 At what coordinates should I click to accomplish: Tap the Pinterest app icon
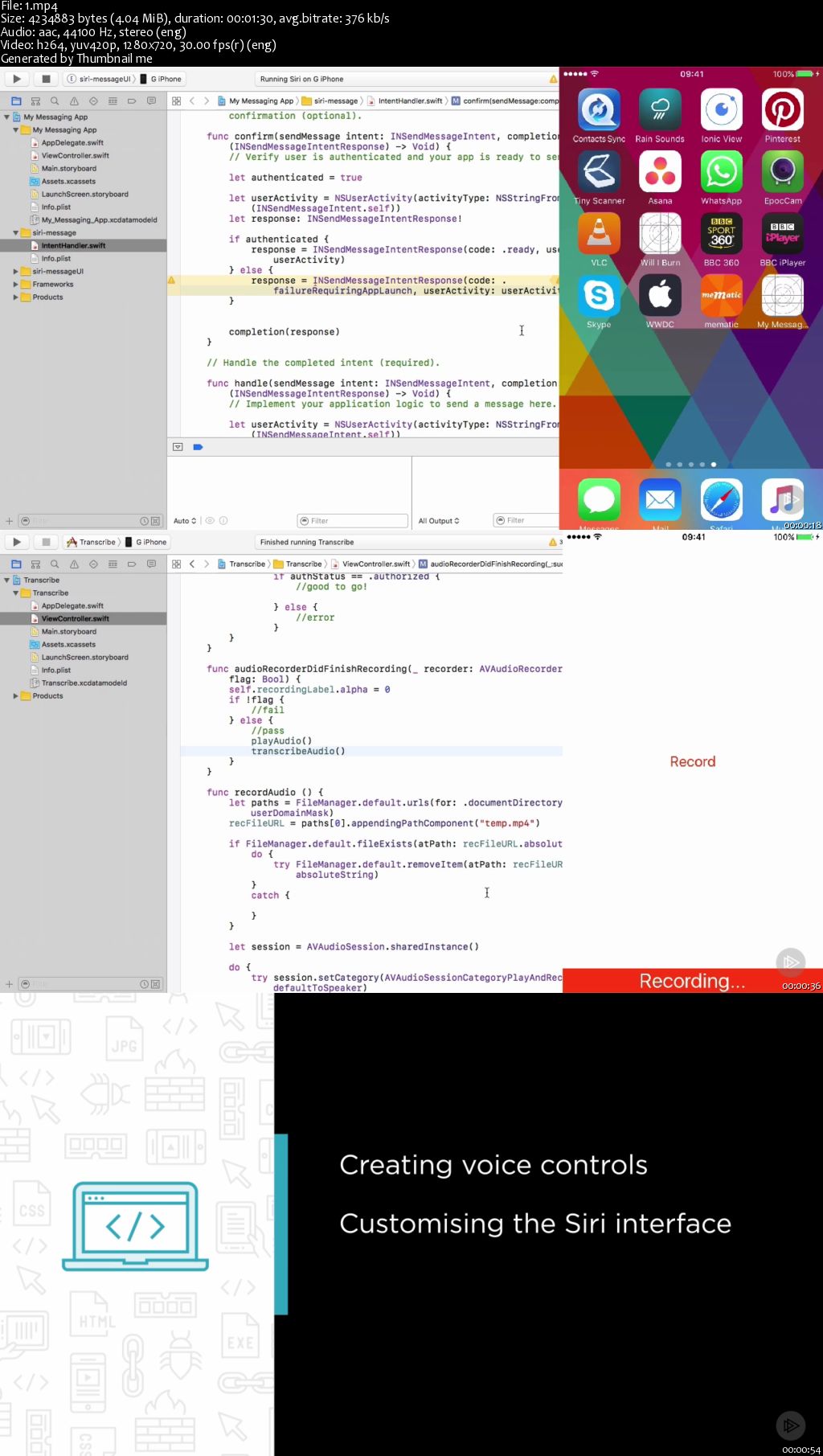pyautogui.click(x=783, y=110)
